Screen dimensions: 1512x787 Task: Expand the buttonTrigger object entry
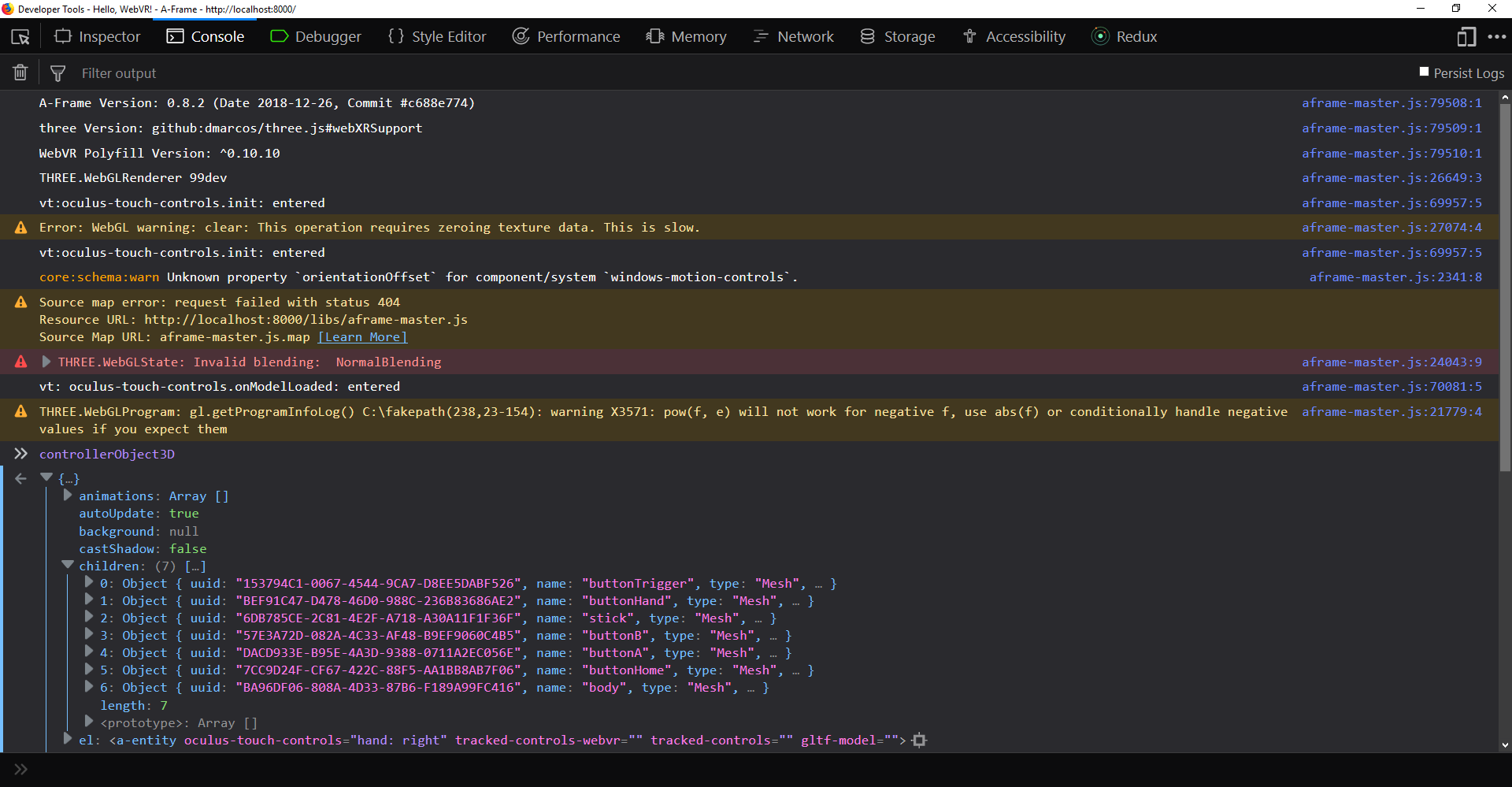pyautogui.click(x=88, y=583)
